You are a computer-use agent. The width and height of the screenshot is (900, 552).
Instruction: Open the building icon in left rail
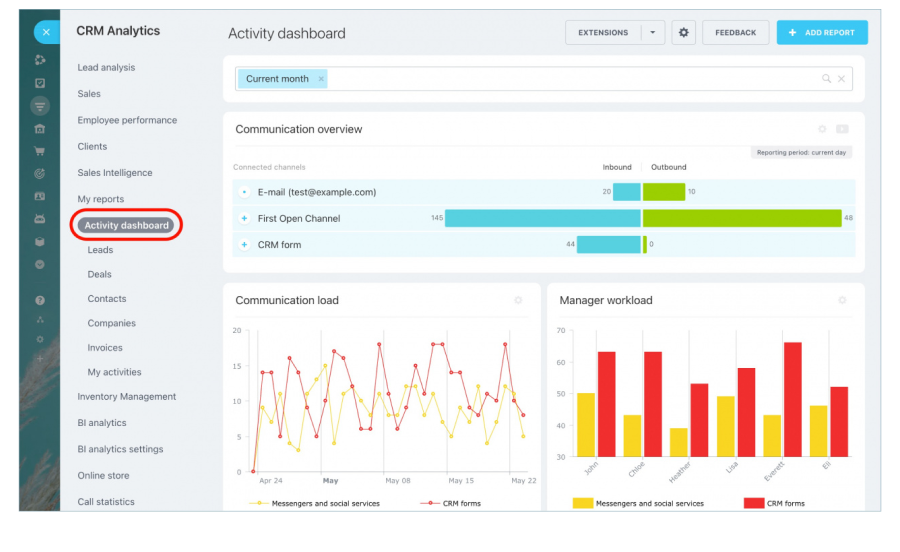click(40, 129)
